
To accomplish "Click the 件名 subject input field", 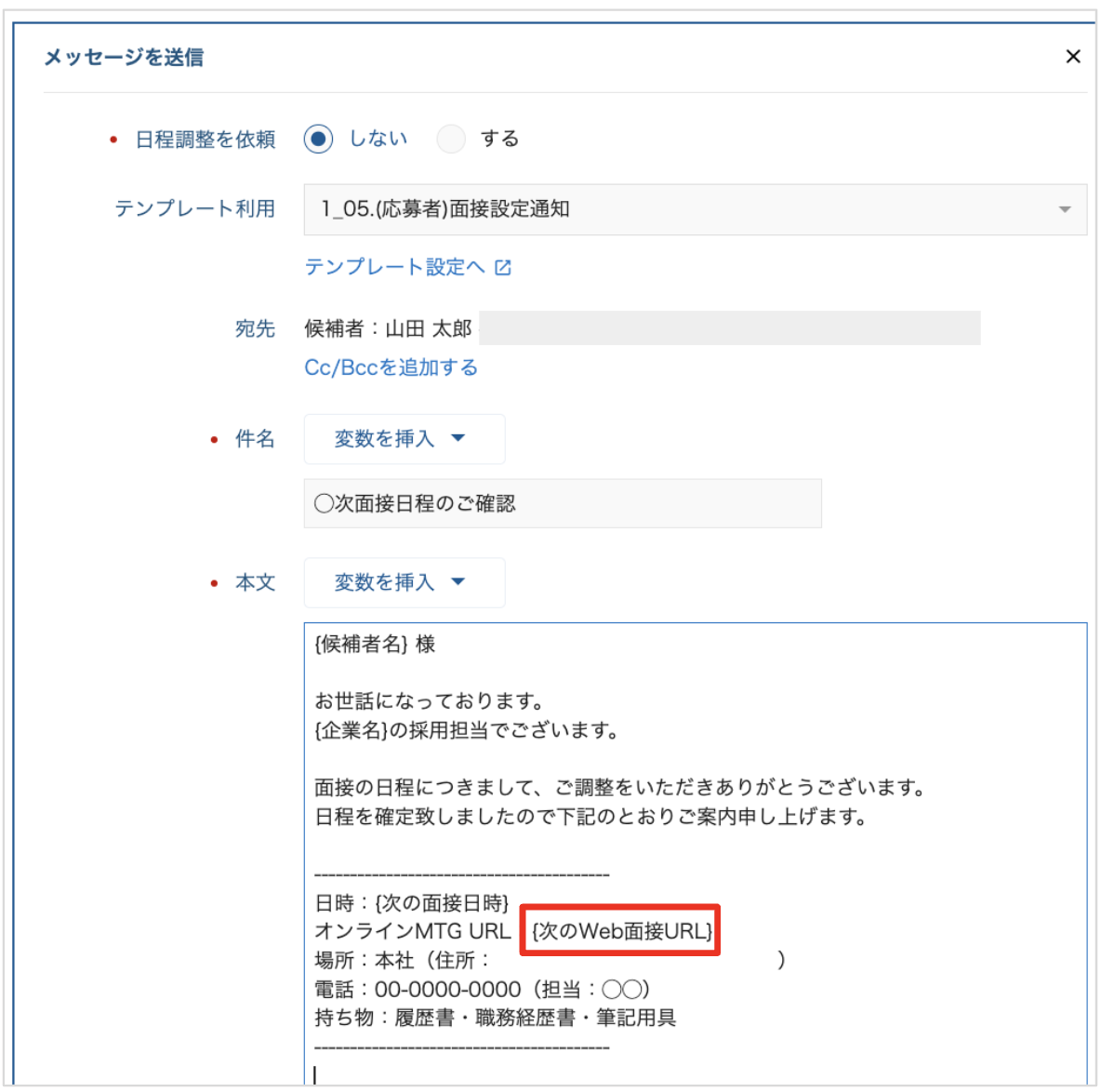I will click(x=562, y=504).
